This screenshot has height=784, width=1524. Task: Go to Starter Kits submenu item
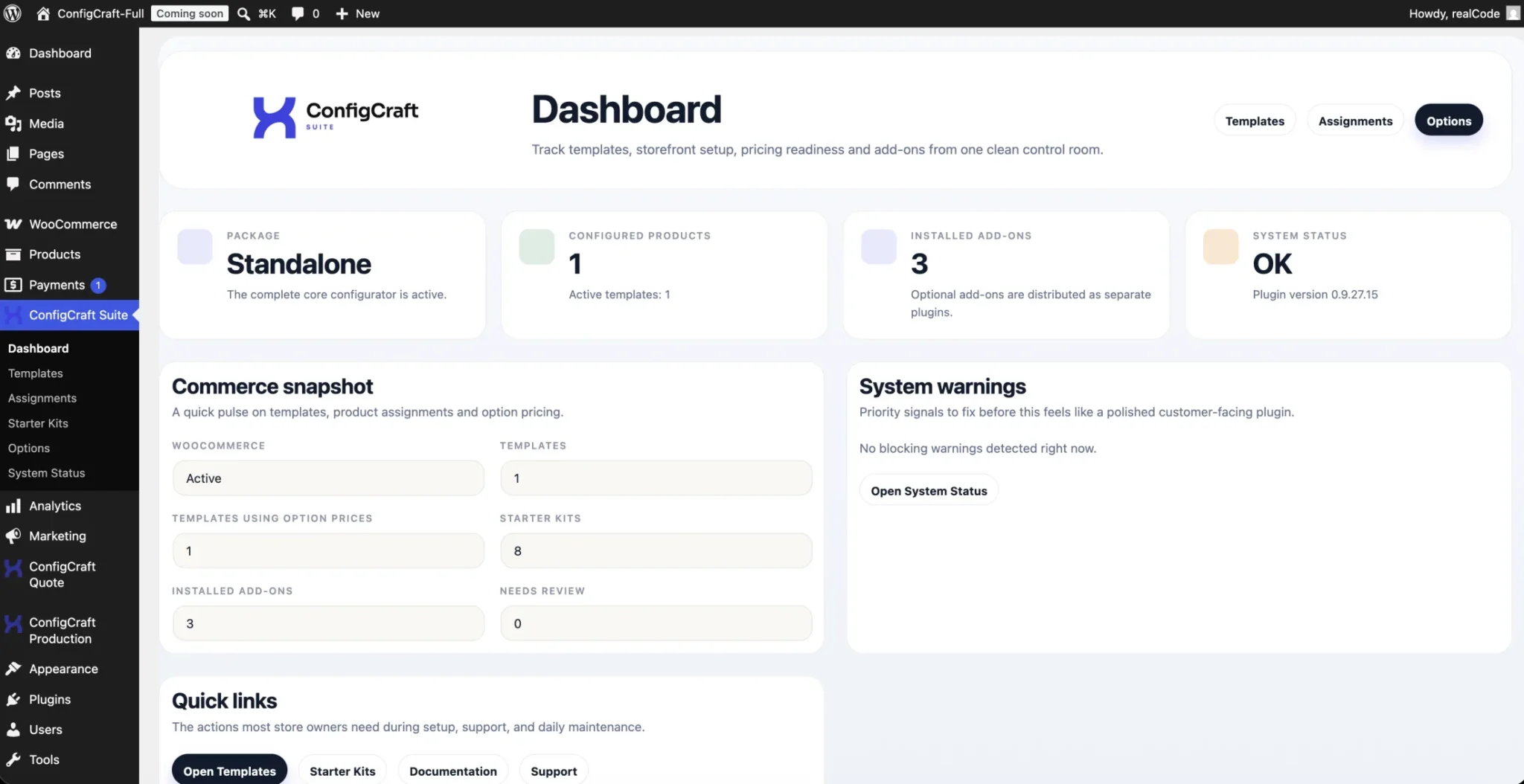38,423
